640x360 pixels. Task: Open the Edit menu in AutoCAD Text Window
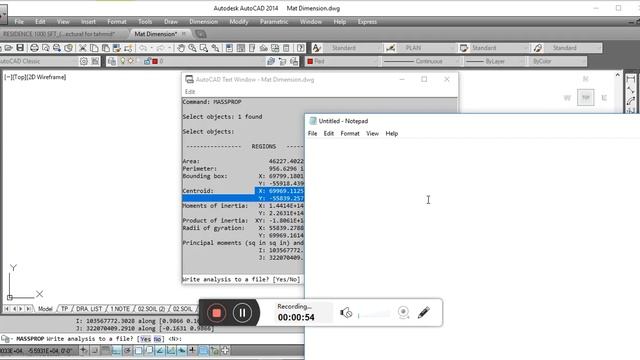click(x=190, y=91)
